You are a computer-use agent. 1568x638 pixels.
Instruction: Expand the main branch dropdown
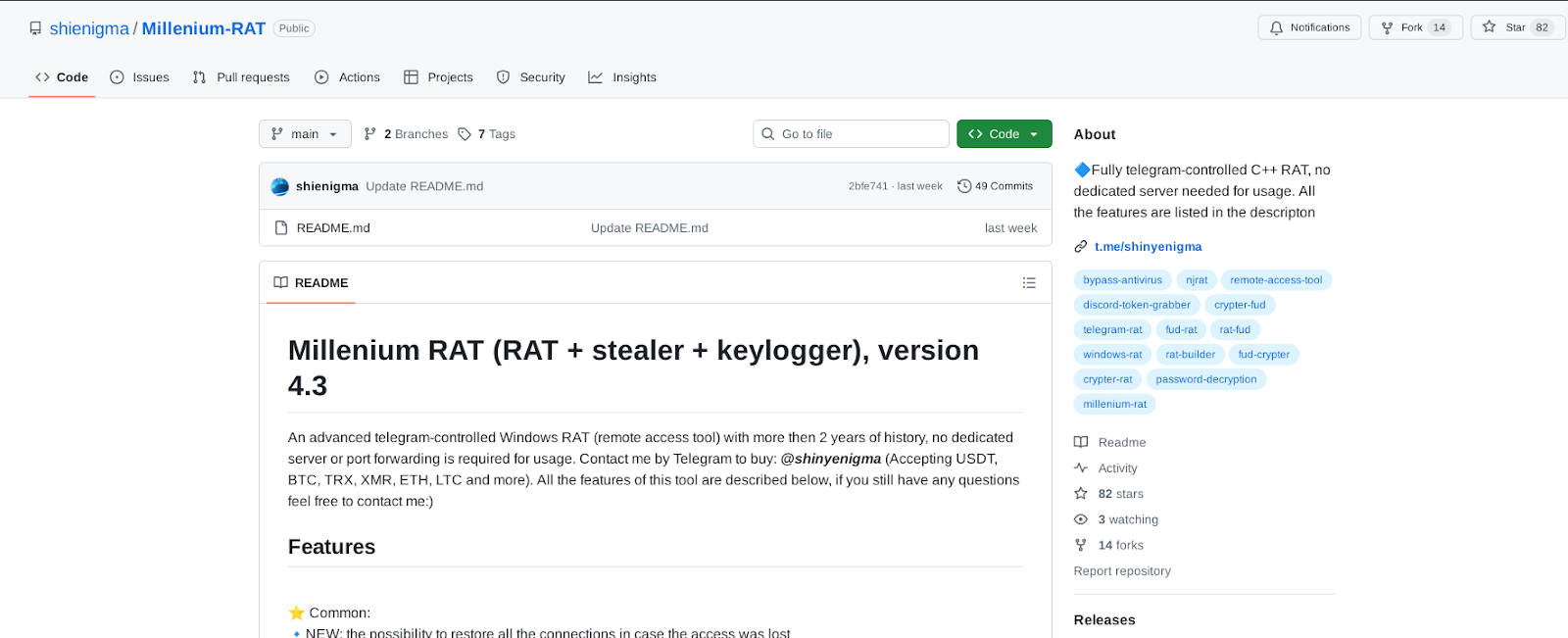305,134
